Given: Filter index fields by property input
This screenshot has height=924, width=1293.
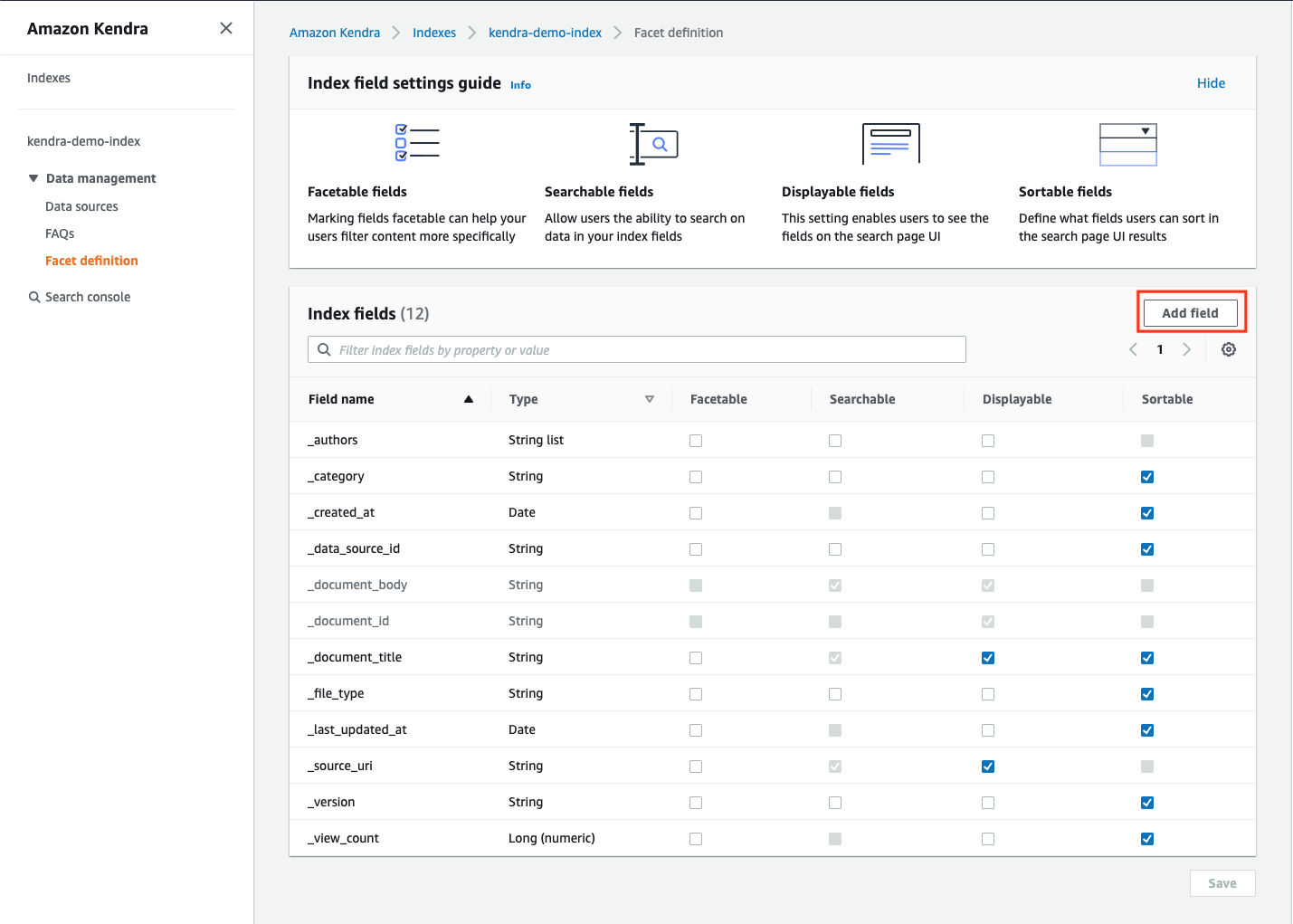Looking at the screenshot, I should [637, 350].
